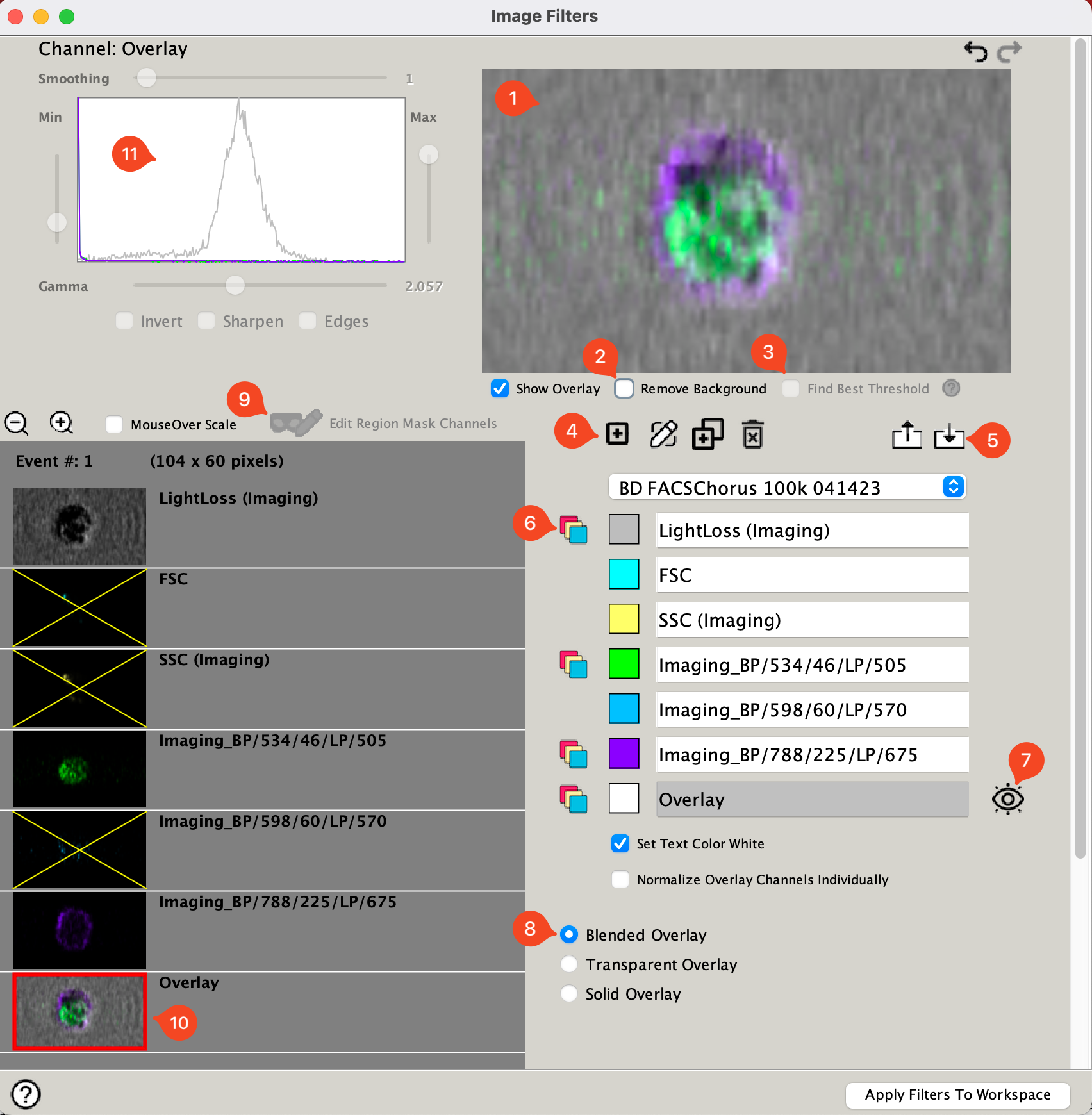This screenshot has width=1092, height=1115.
Task: Click the zoom out magnifier icon
Action: [16, 424]
